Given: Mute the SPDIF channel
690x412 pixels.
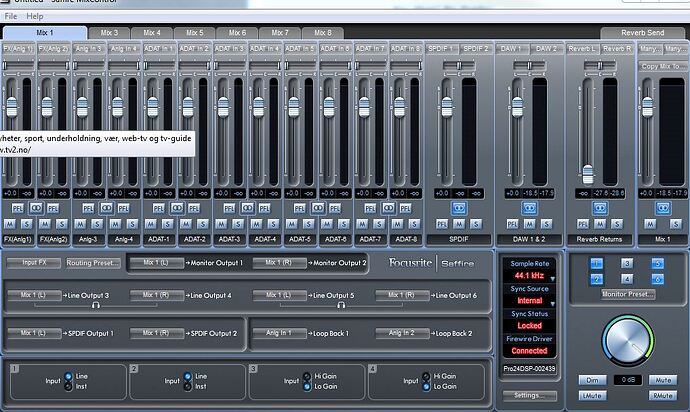Looking at the screenshot, I should click(x=459, y=224).
